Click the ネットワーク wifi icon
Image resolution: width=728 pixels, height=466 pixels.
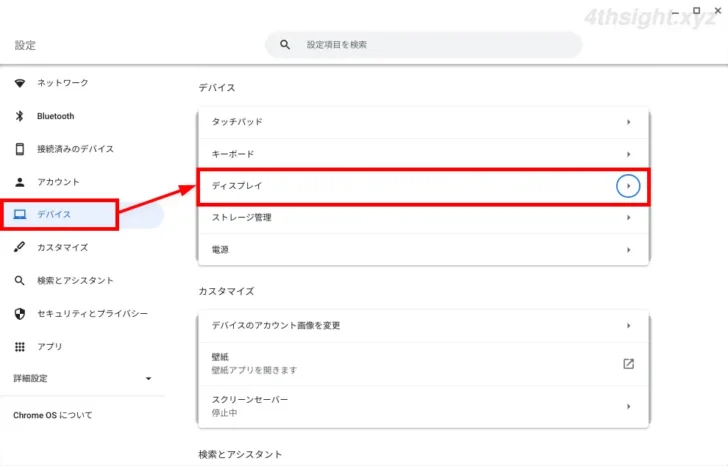point(20,83)
